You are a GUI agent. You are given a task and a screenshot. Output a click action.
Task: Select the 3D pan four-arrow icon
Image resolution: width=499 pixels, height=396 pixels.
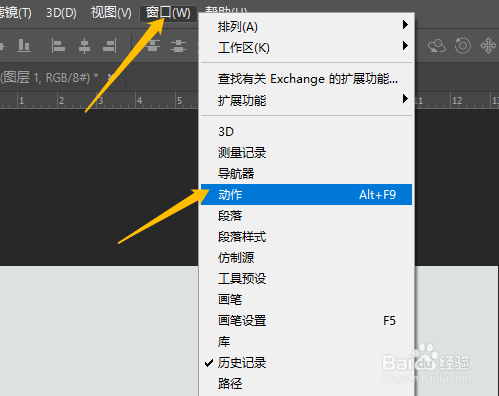[488, 46]
